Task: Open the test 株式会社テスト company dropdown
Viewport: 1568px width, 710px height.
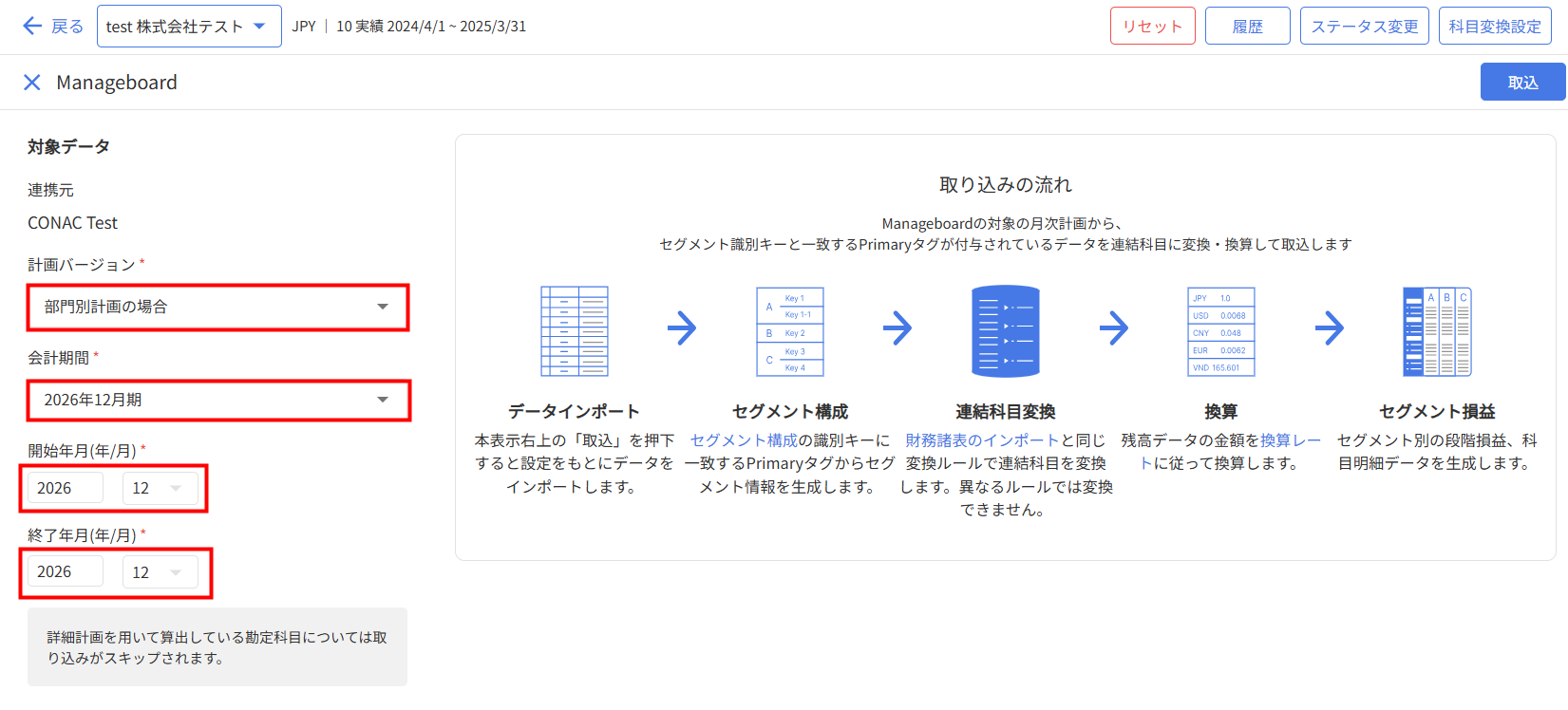Action: point(188,27)
